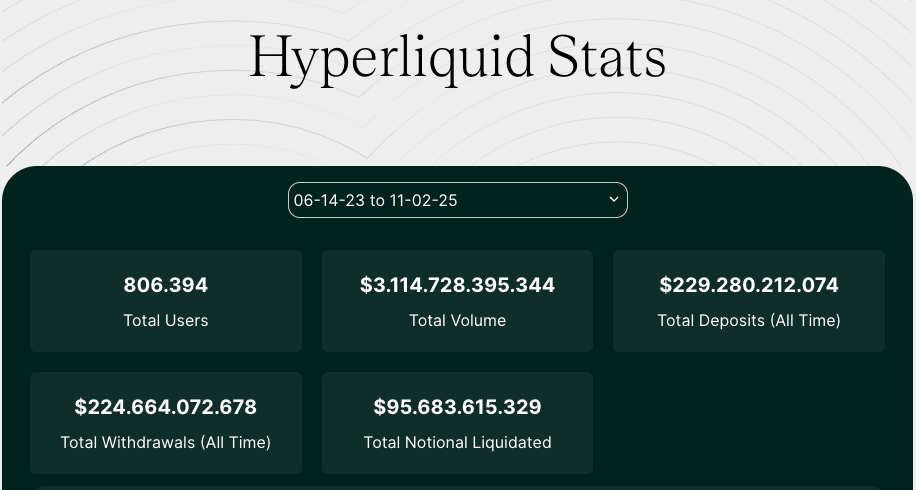916x490 pixels.
Task: Click the $229.280.212.074 deposits value
Action: (749, 285)
